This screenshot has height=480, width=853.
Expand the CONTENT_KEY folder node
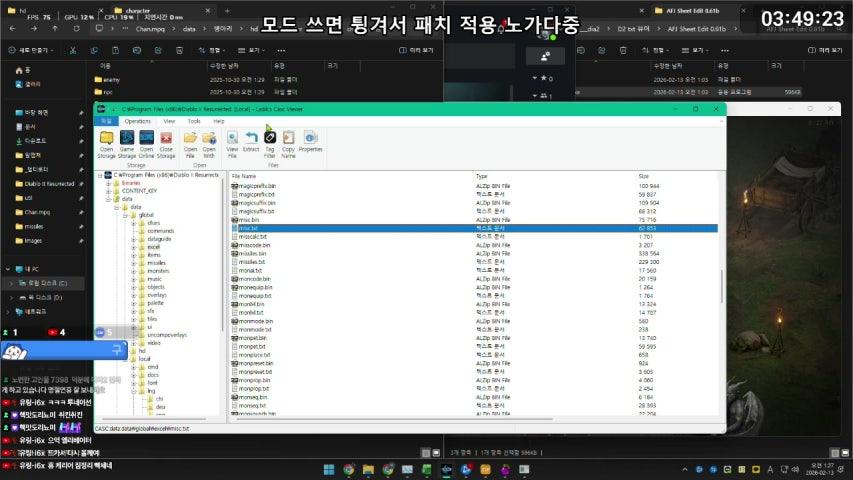[x=109, y=190]
